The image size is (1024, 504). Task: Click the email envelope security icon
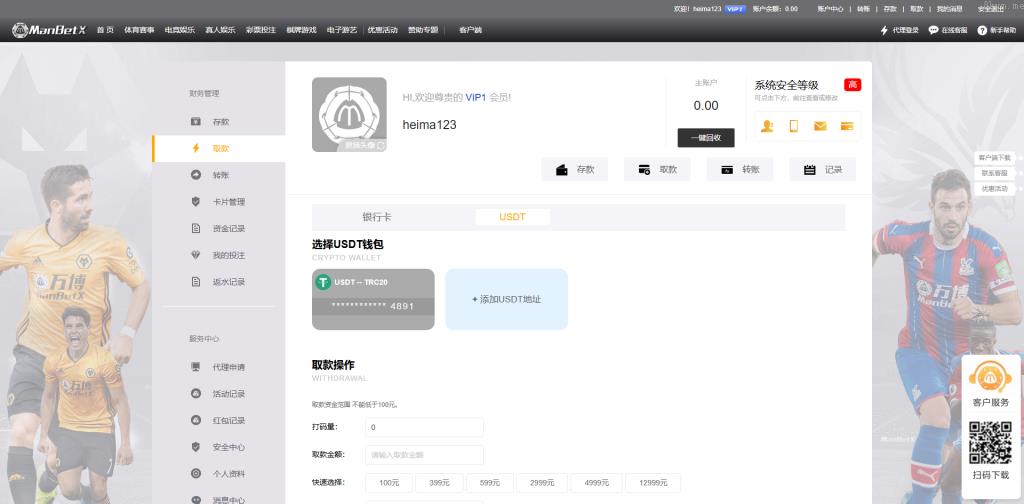click(820, 126)
